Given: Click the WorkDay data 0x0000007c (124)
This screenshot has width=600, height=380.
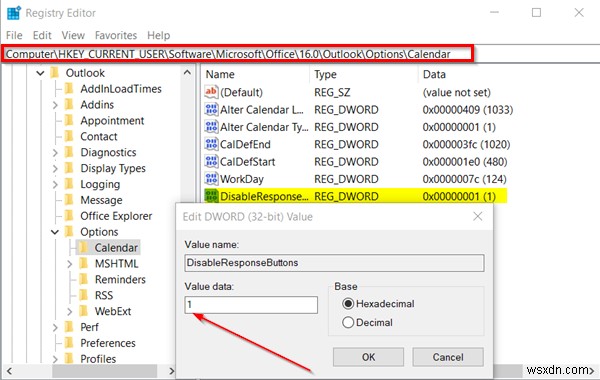Looking at the screenshot, I should click(464, 179).
